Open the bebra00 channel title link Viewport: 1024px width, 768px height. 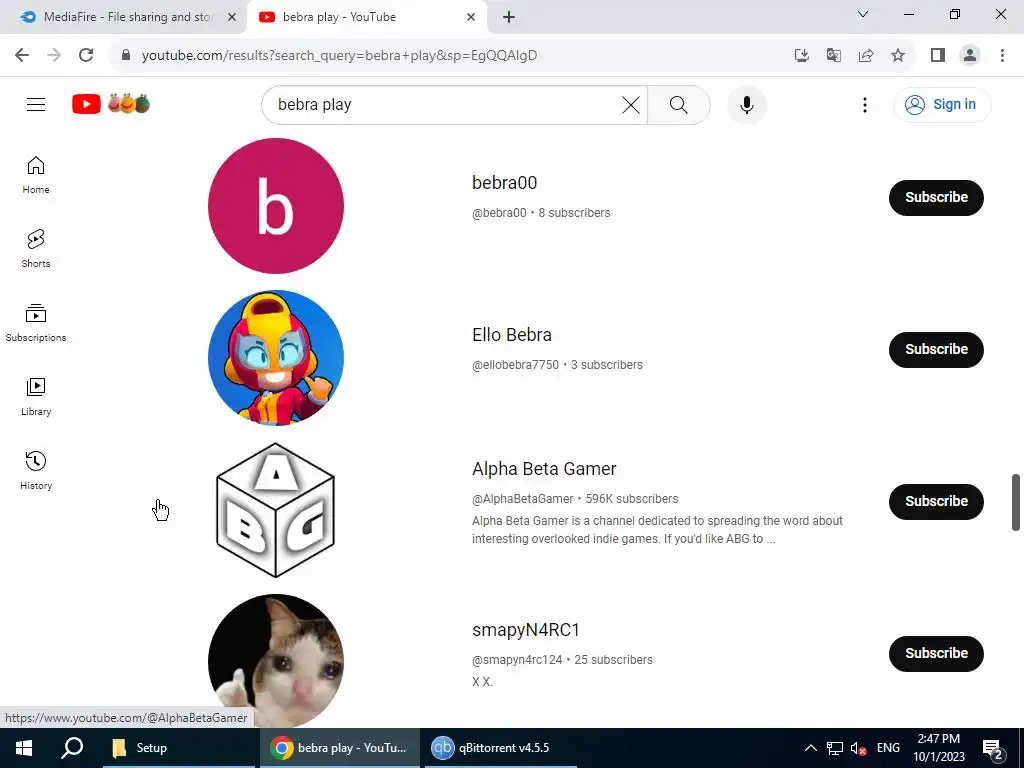point(504,183)
